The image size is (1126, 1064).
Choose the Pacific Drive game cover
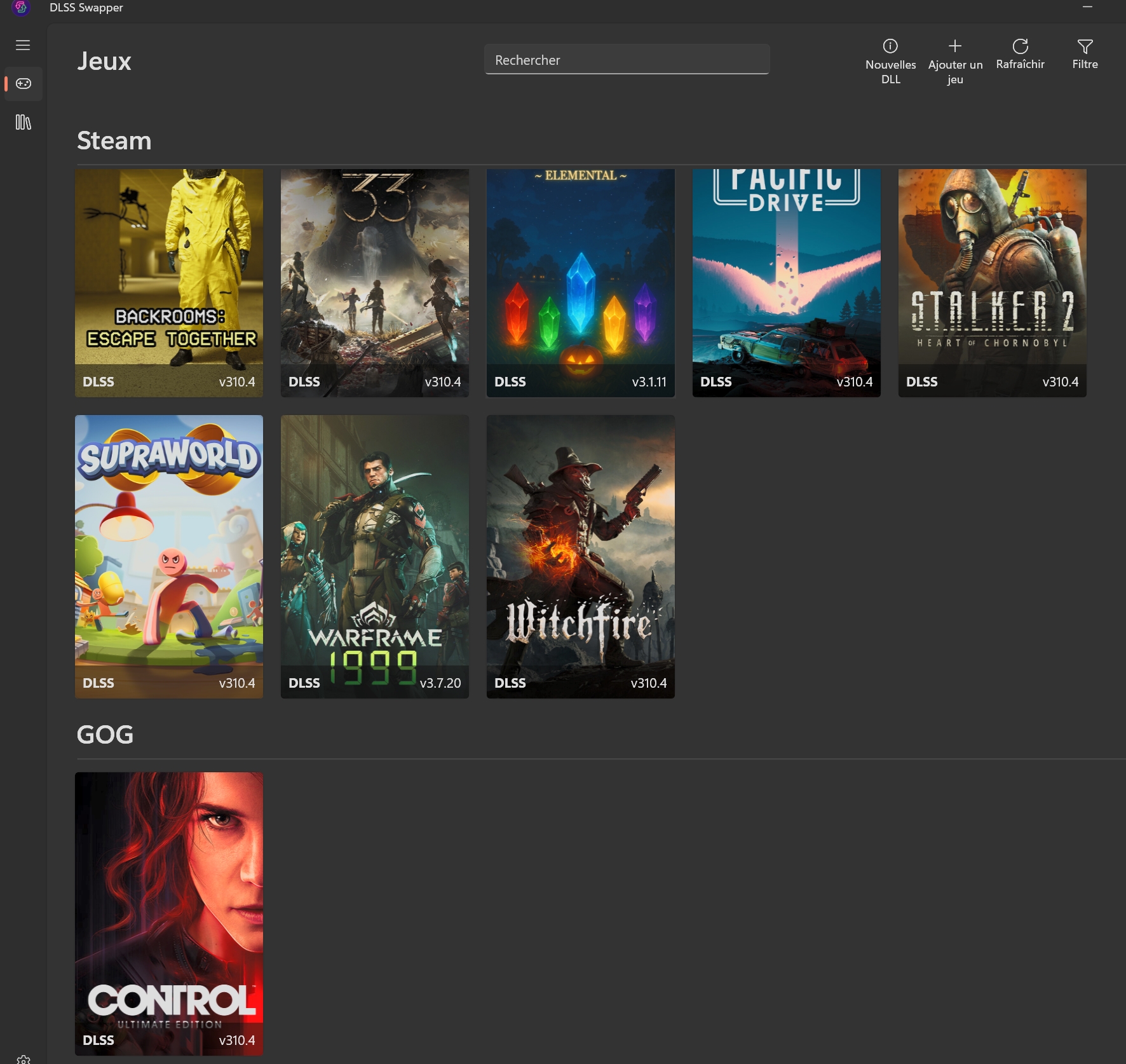click(786, 282)
